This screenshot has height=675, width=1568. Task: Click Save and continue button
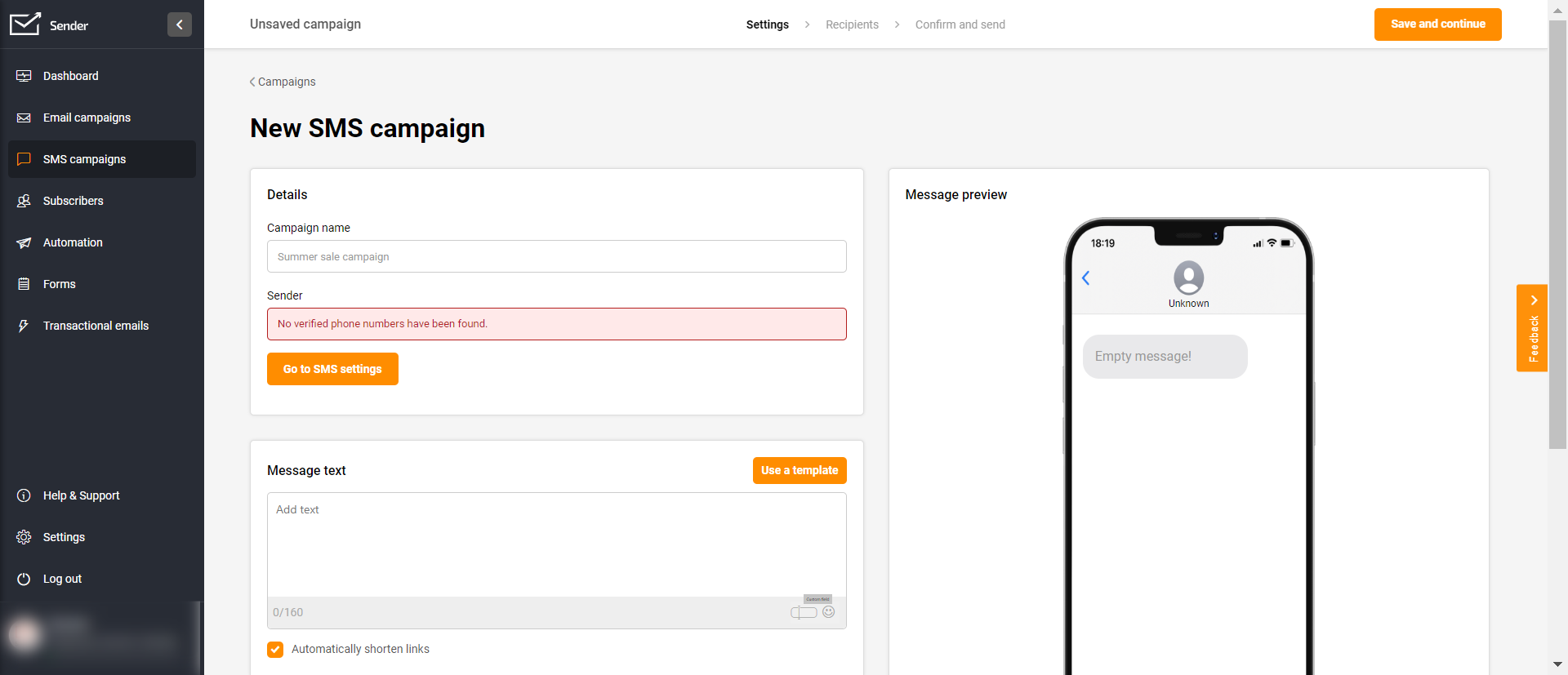pos(1437,24)
